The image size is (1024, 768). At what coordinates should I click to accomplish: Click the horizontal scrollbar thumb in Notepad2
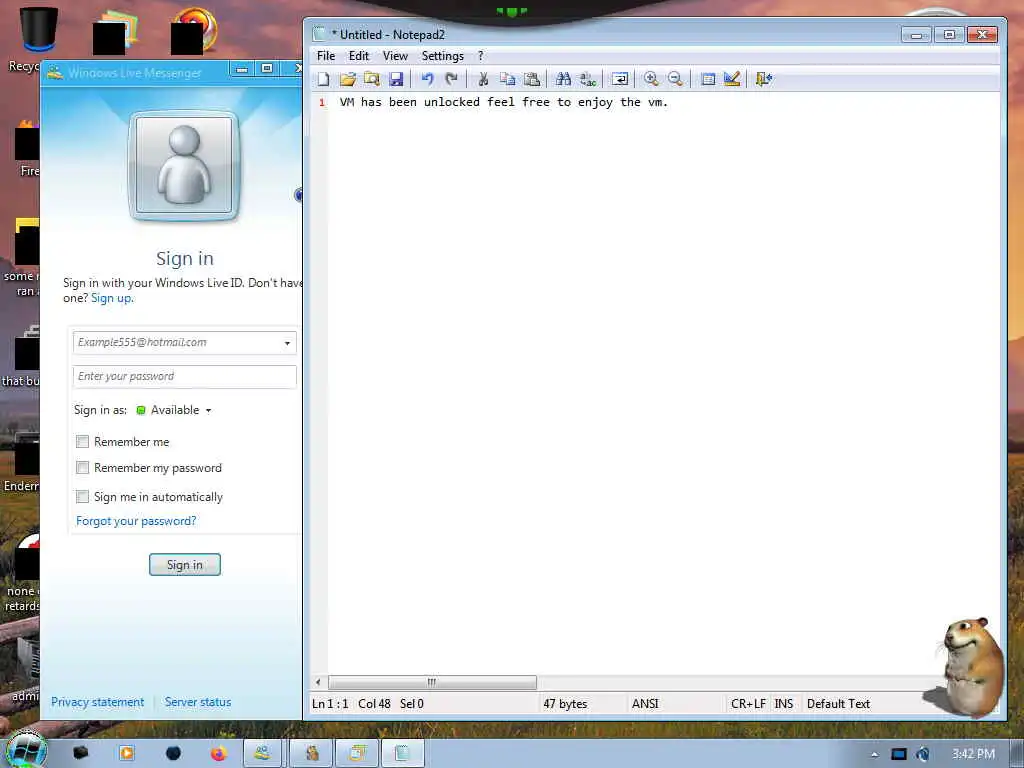click(x=432, y=682)
